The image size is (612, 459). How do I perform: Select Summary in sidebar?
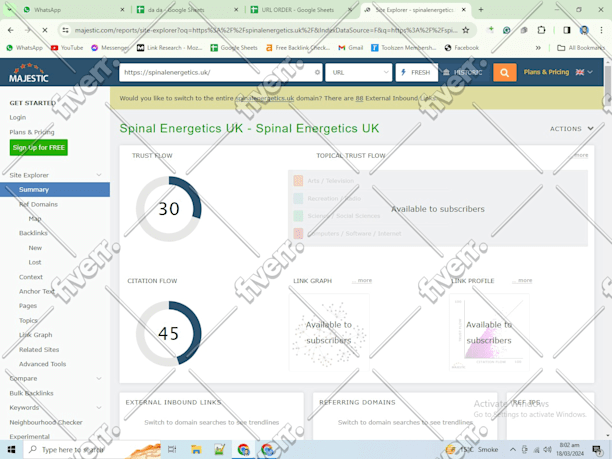pos(55,190)
